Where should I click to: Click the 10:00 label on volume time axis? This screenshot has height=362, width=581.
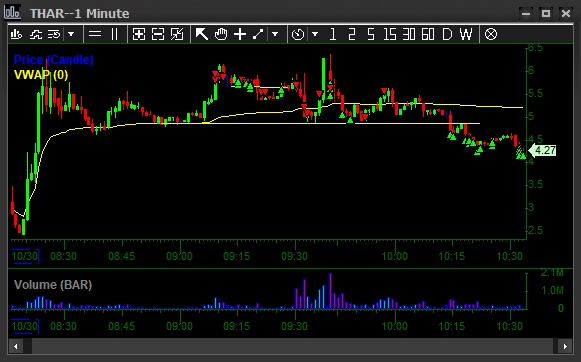394,326
